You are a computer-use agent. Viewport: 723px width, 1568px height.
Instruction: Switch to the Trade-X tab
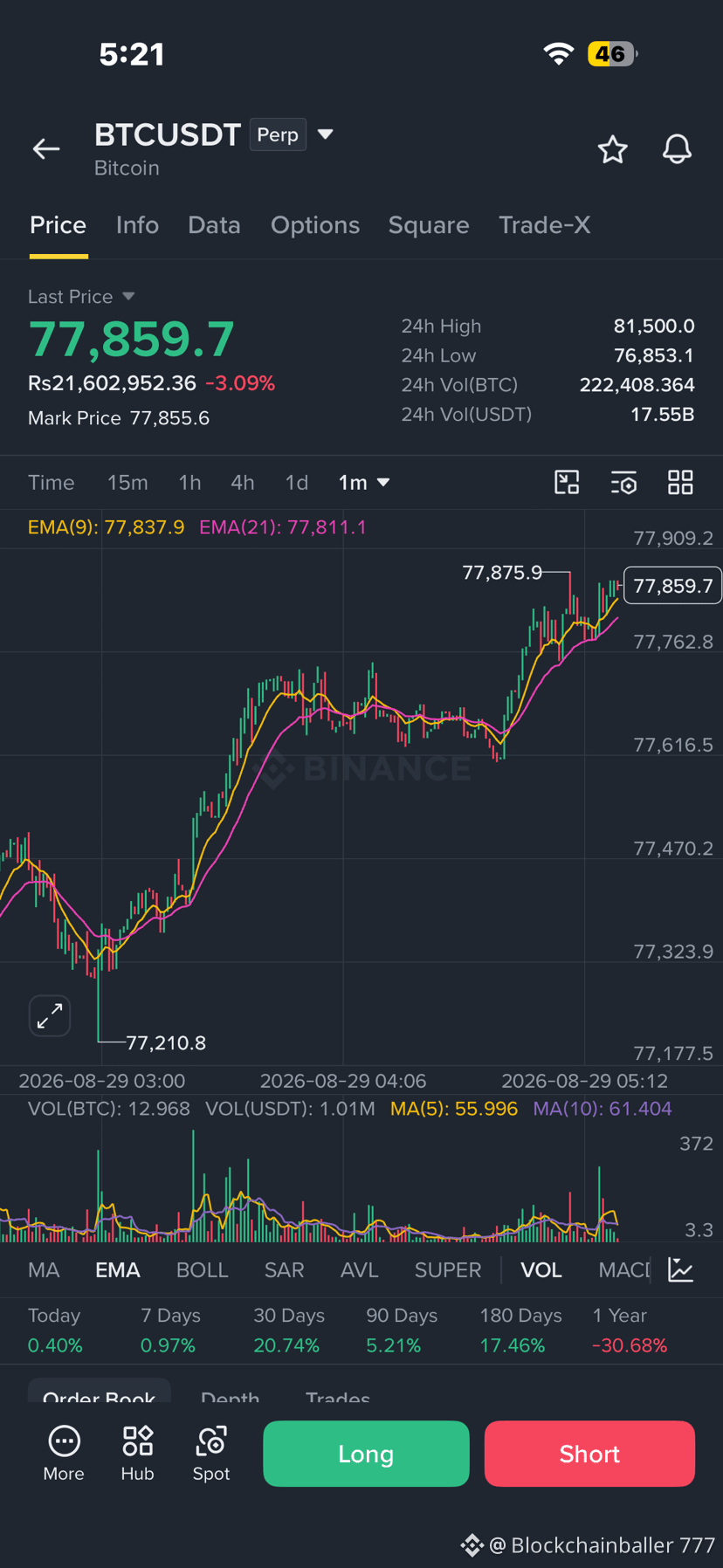(x=545, y=225)
